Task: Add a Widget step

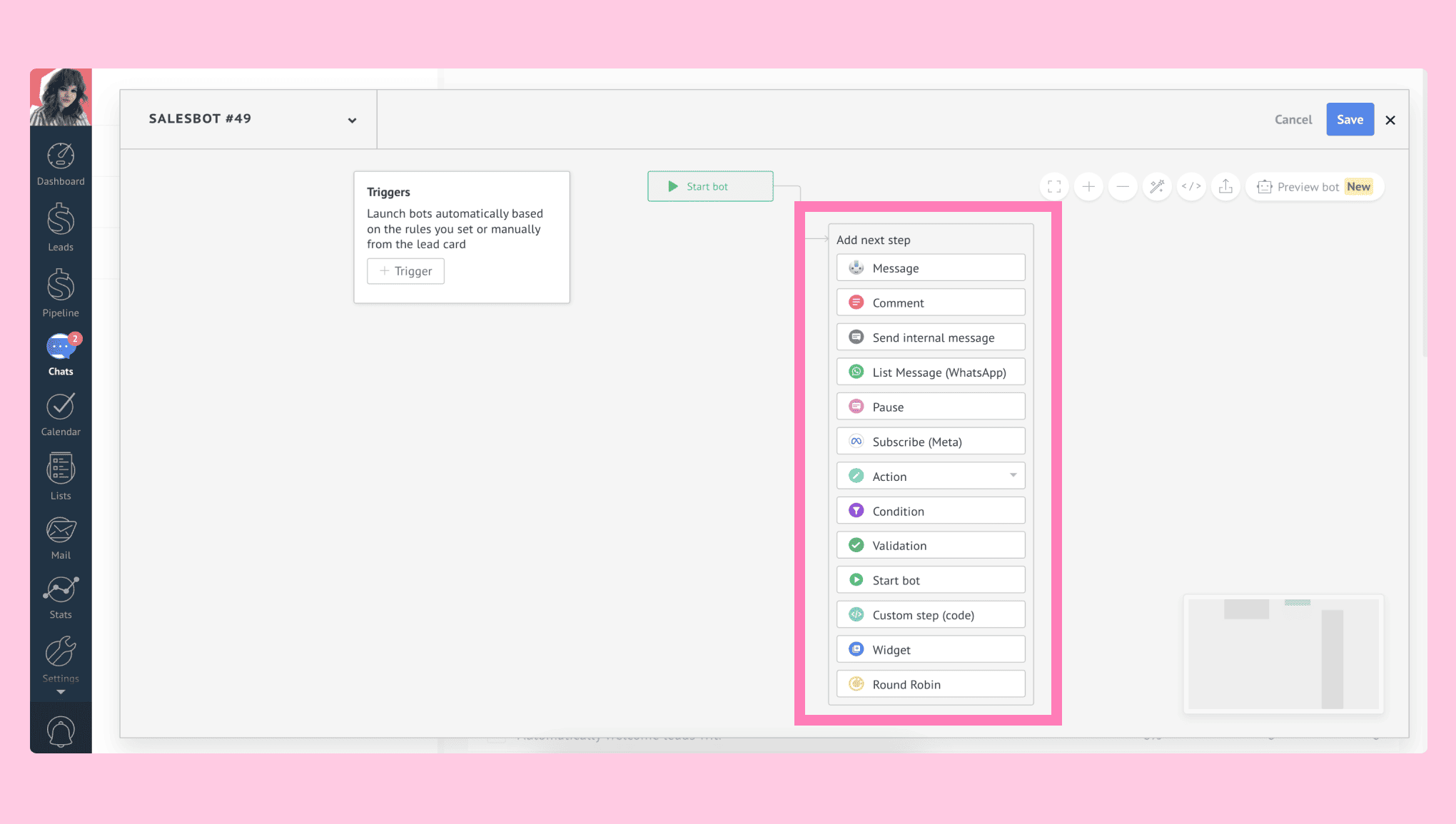Action: tap(931, 649)
